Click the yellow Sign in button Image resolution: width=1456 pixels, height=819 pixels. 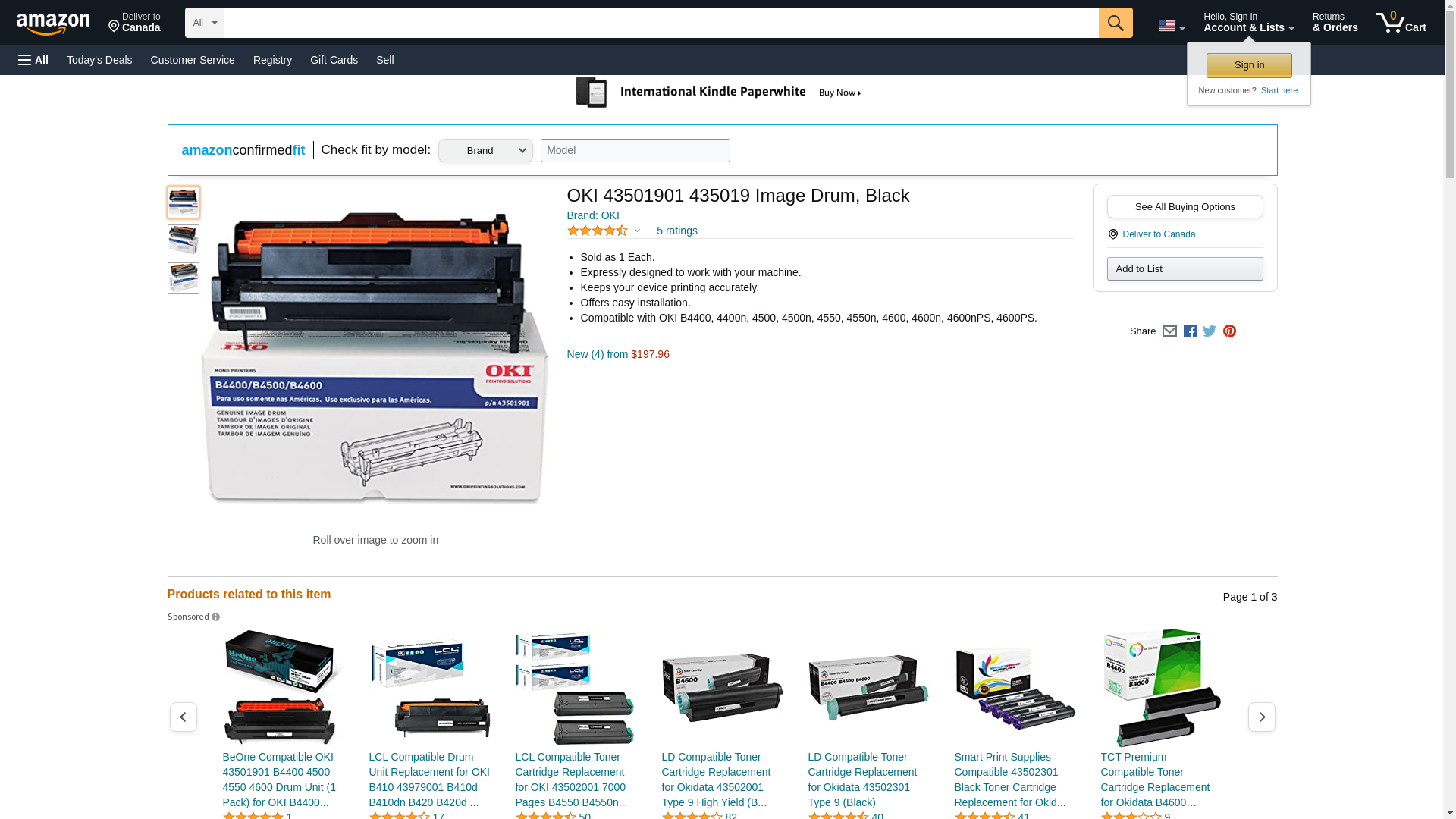click(1249, 65)
